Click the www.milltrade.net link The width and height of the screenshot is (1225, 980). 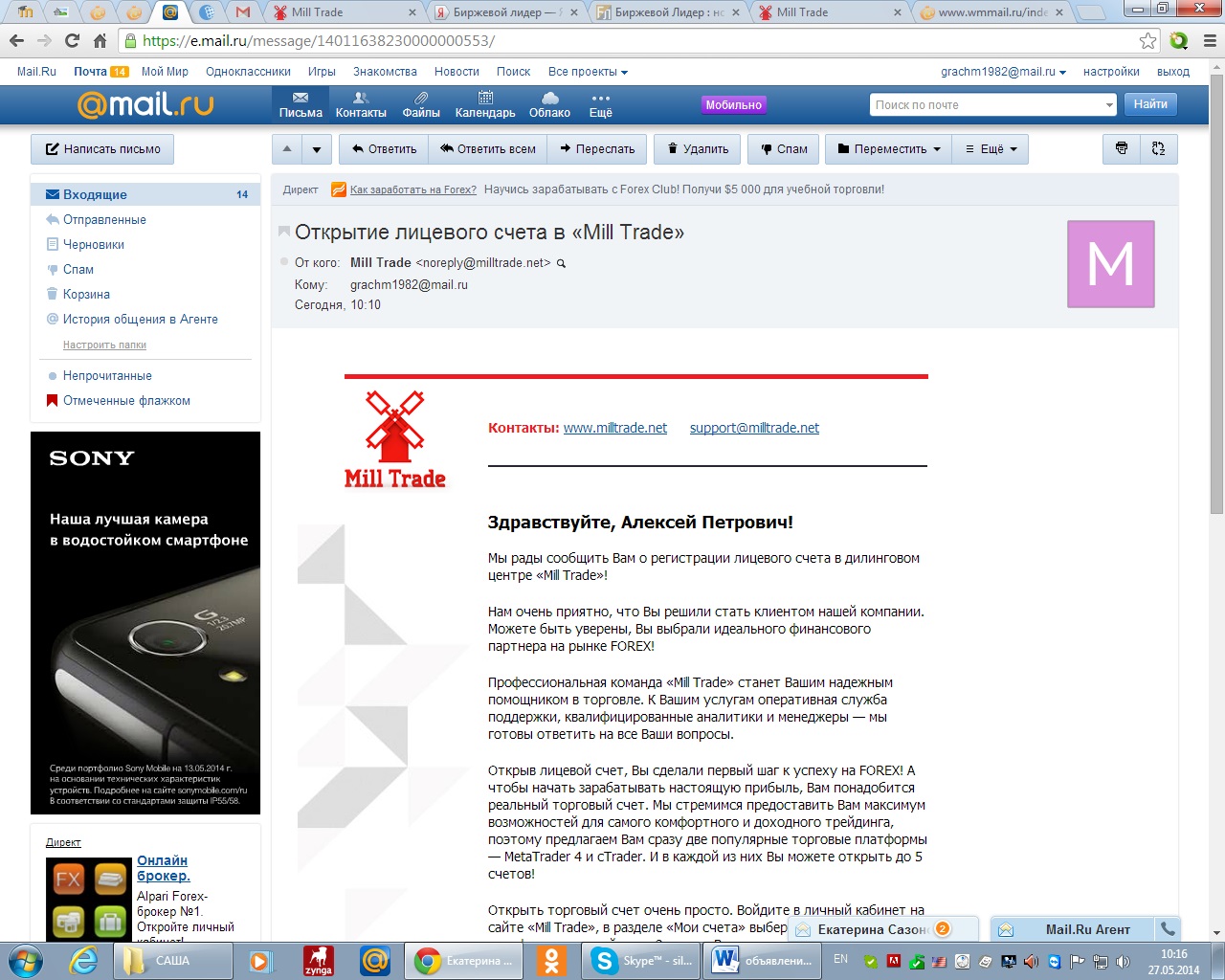tap(615, 428)
